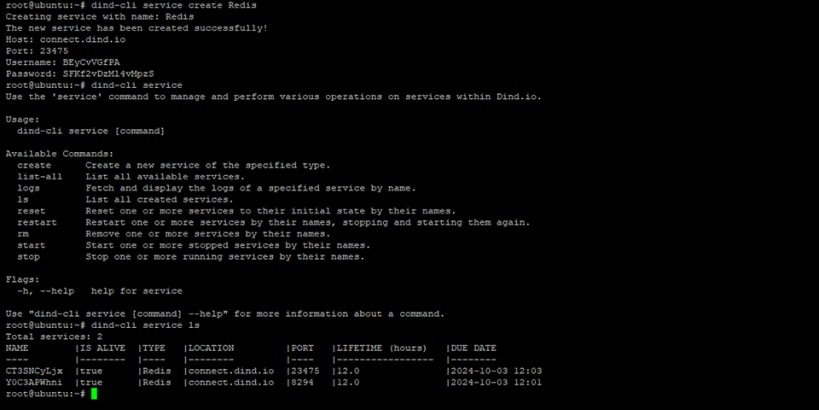Click the 'Usage:' heading
819x410 pixels.
click(x=22, y=120)
